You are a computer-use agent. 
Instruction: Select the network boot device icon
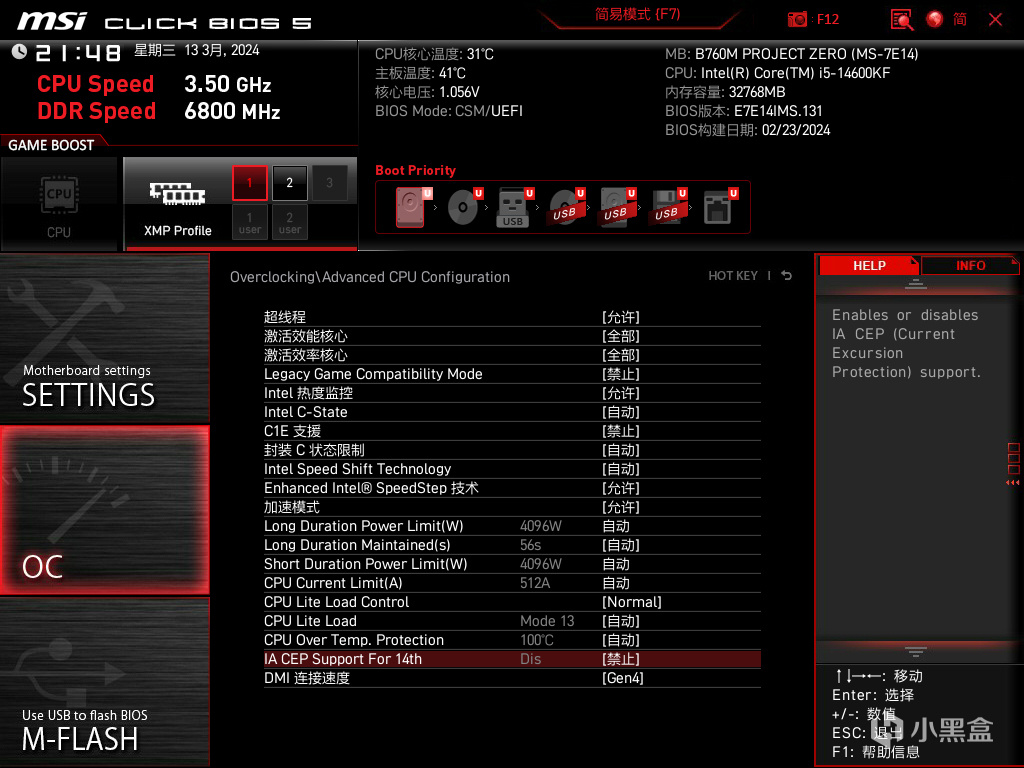718,207
